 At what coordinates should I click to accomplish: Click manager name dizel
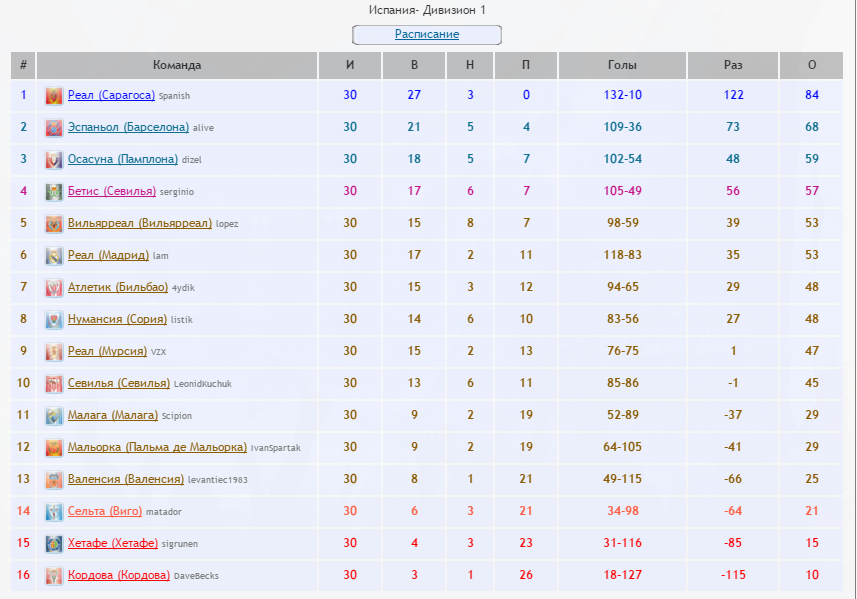[x=192, y=160]
